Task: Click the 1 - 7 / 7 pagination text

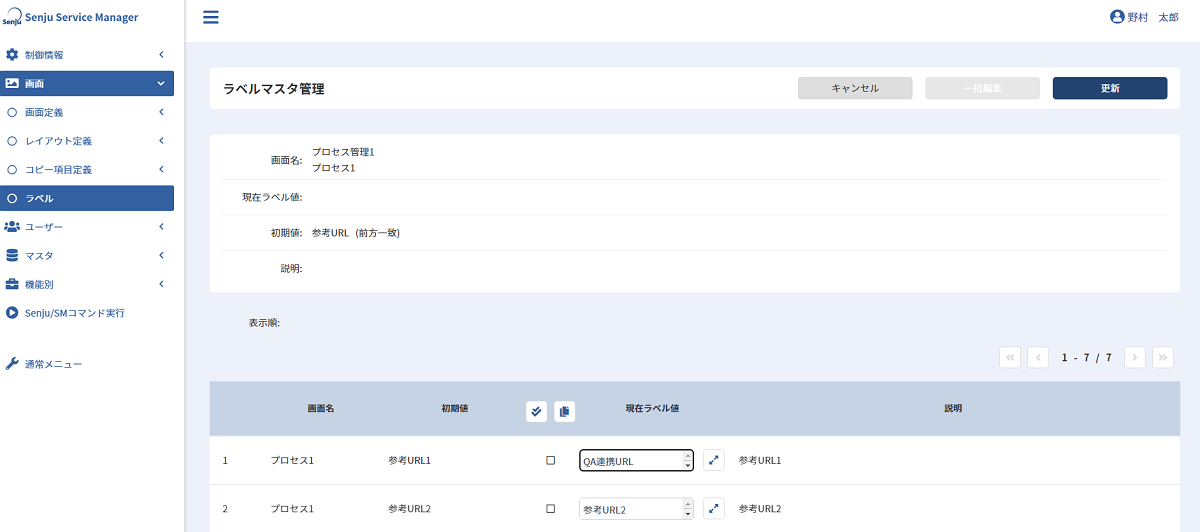Action: tap(1086, 357)
